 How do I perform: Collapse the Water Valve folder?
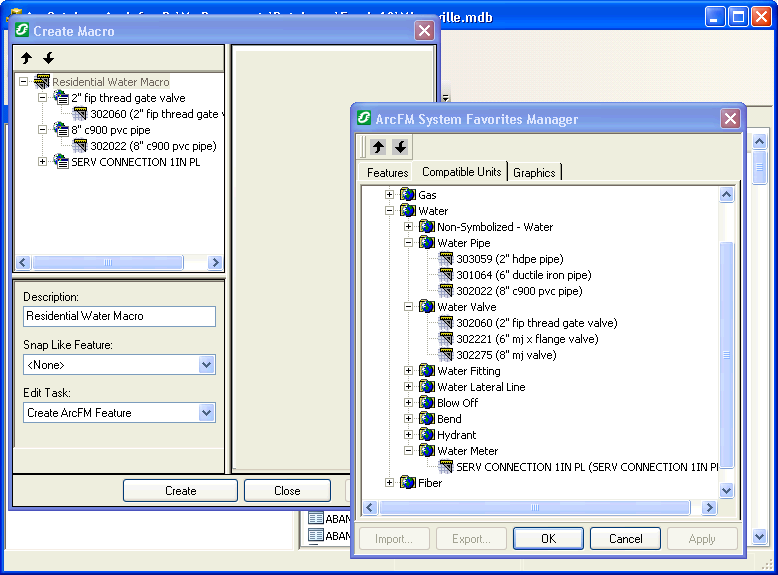tap(408, 307)
